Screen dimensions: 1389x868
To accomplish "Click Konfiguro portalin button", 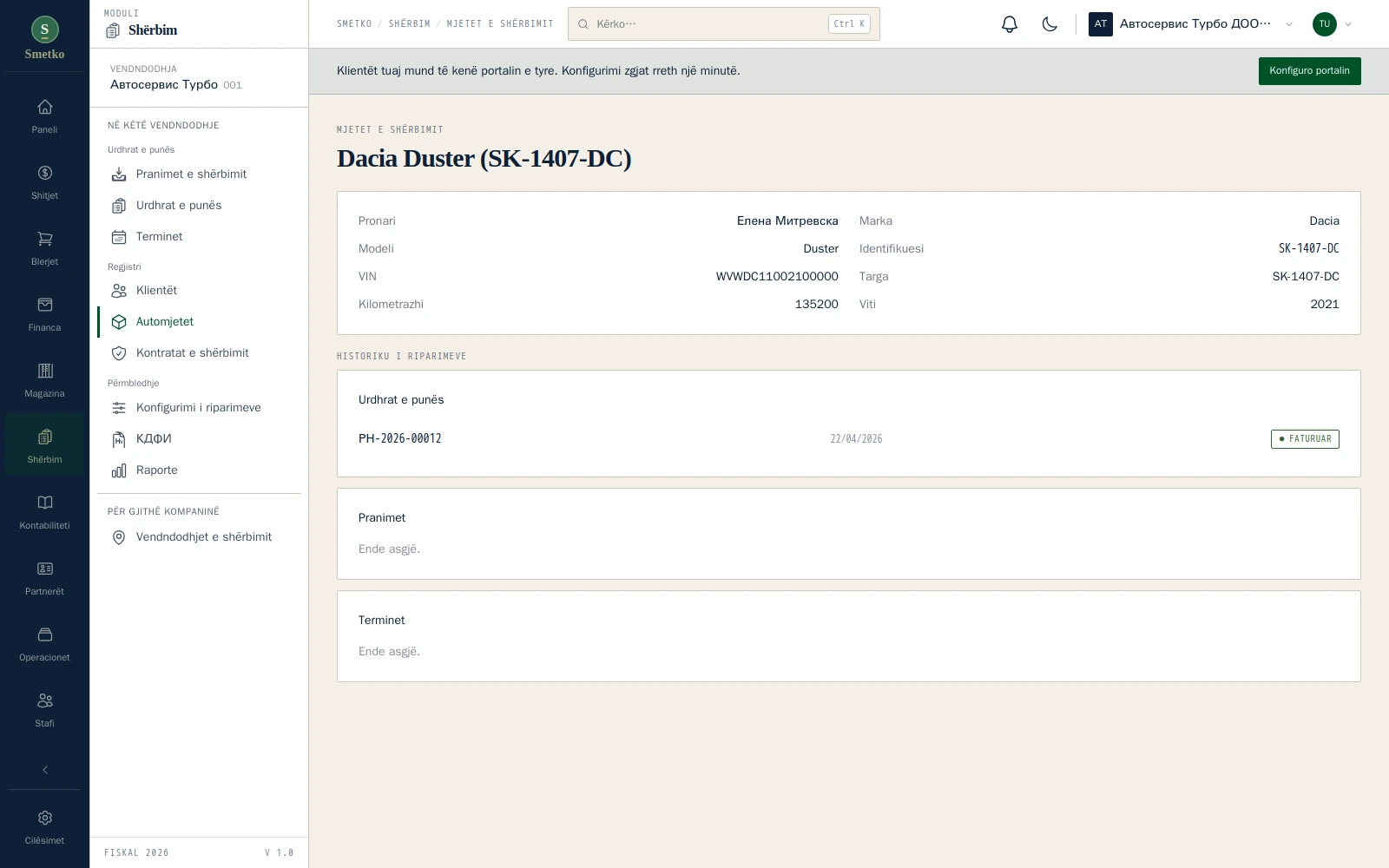I will click(1309, 71).
